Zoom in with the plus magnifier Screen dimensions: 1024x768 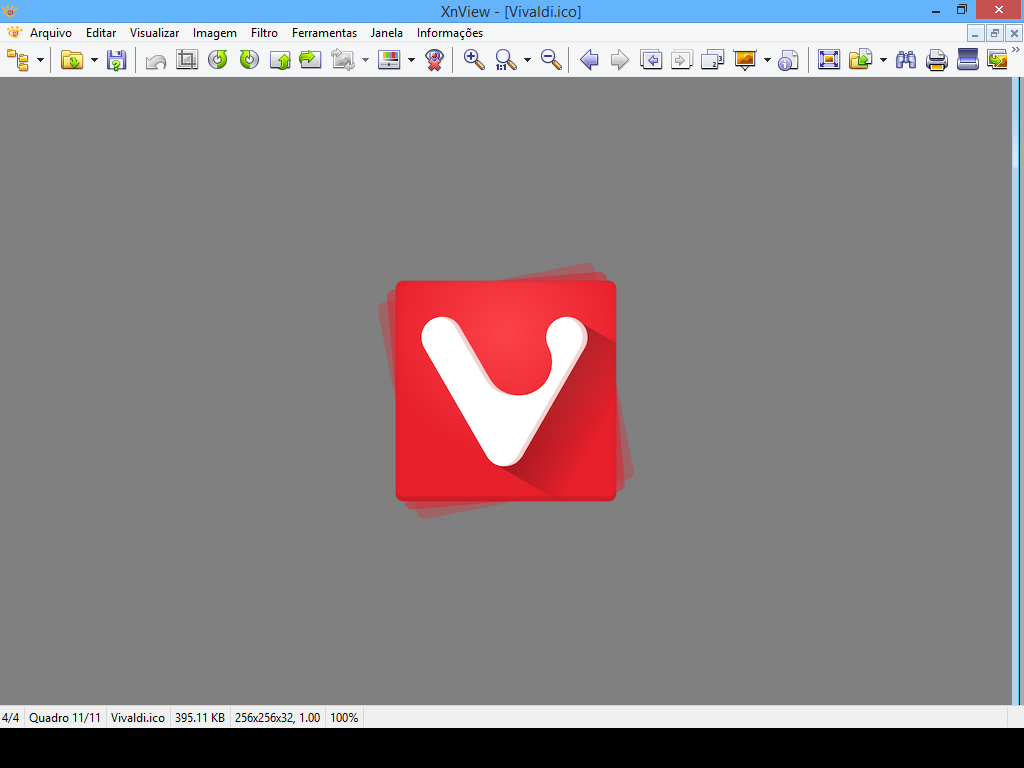(x=473, y=60)
